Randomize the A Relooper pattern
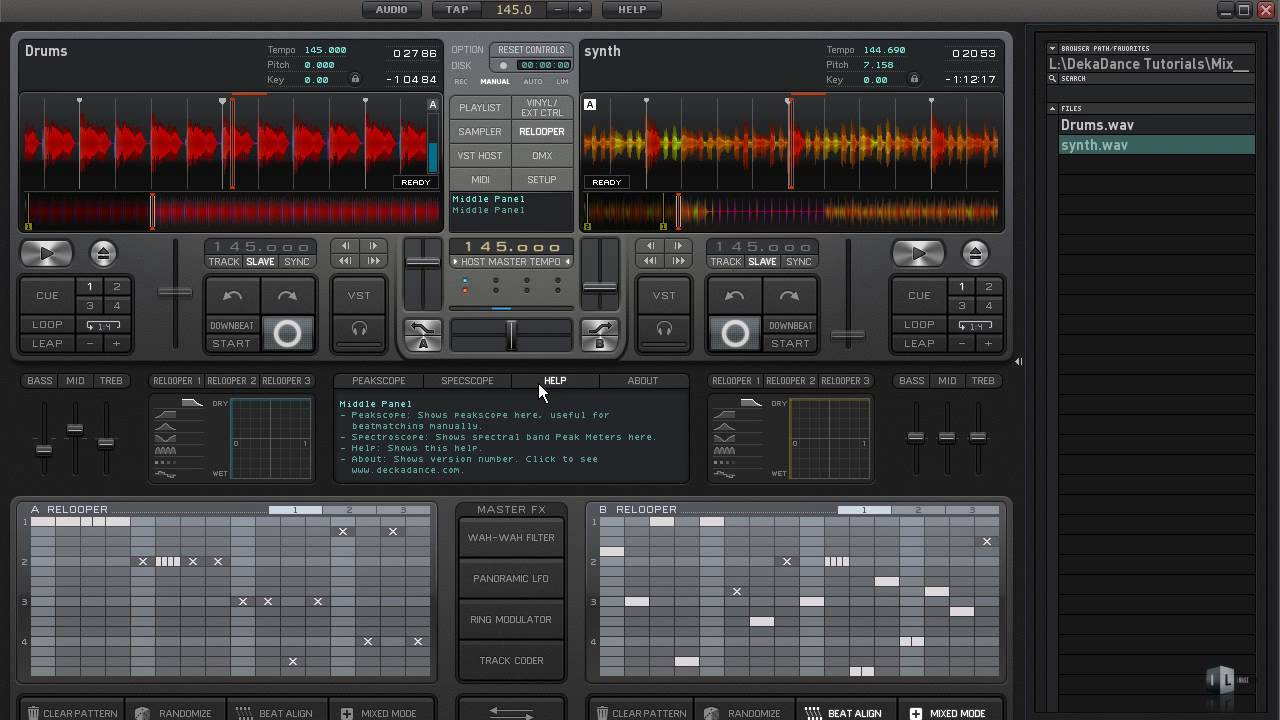Screen dimensions: 1280x720 click(x=176, y=713)
